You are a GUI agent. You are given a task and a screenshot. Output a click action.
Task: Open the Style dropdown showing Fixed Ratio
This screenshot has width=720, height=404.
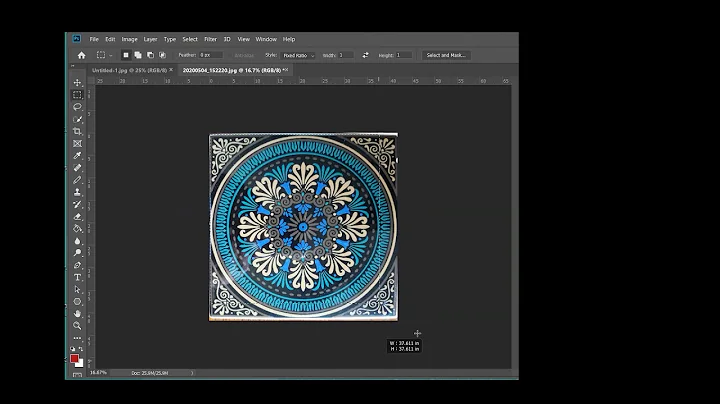point(298,55)
